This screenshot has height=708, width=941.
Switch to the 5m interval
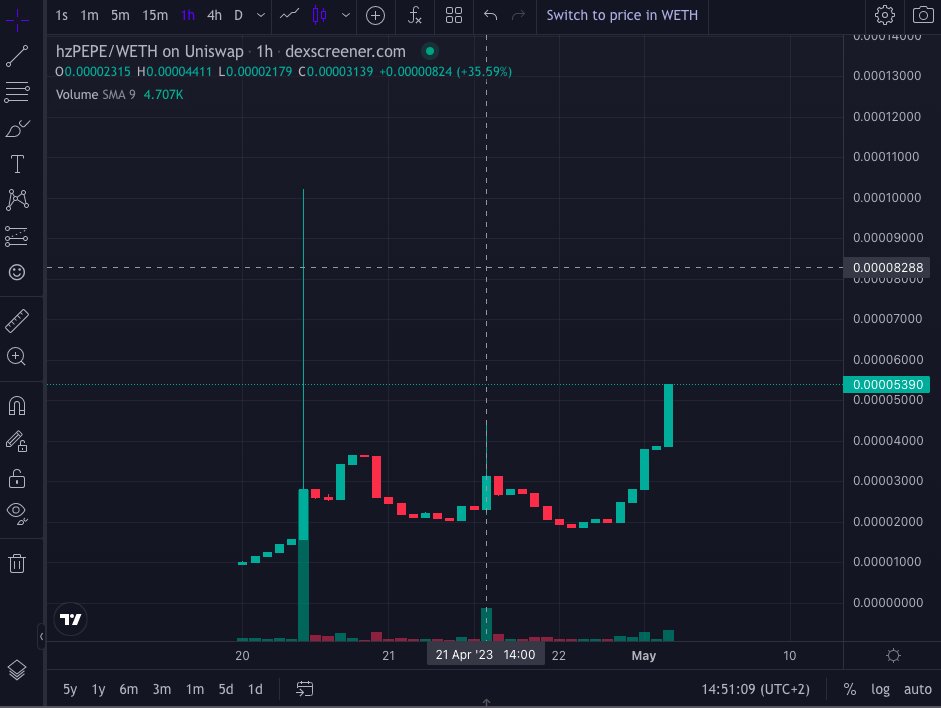coord(120,16)
